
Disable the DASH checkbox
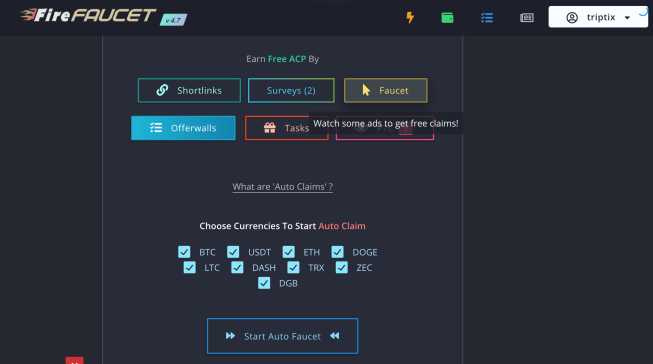point(237,267)
